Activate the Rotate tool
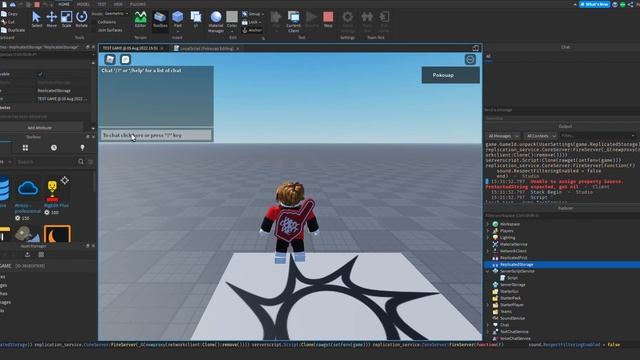Image resolution: width=640 pixels, height=360 pixels. 82,19
